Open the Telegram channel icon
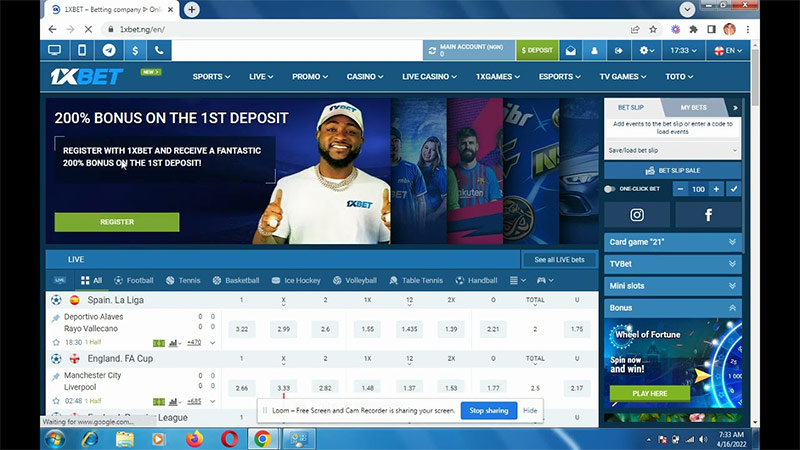Viewport: 800px width, 450px height. tap(109, 50)
